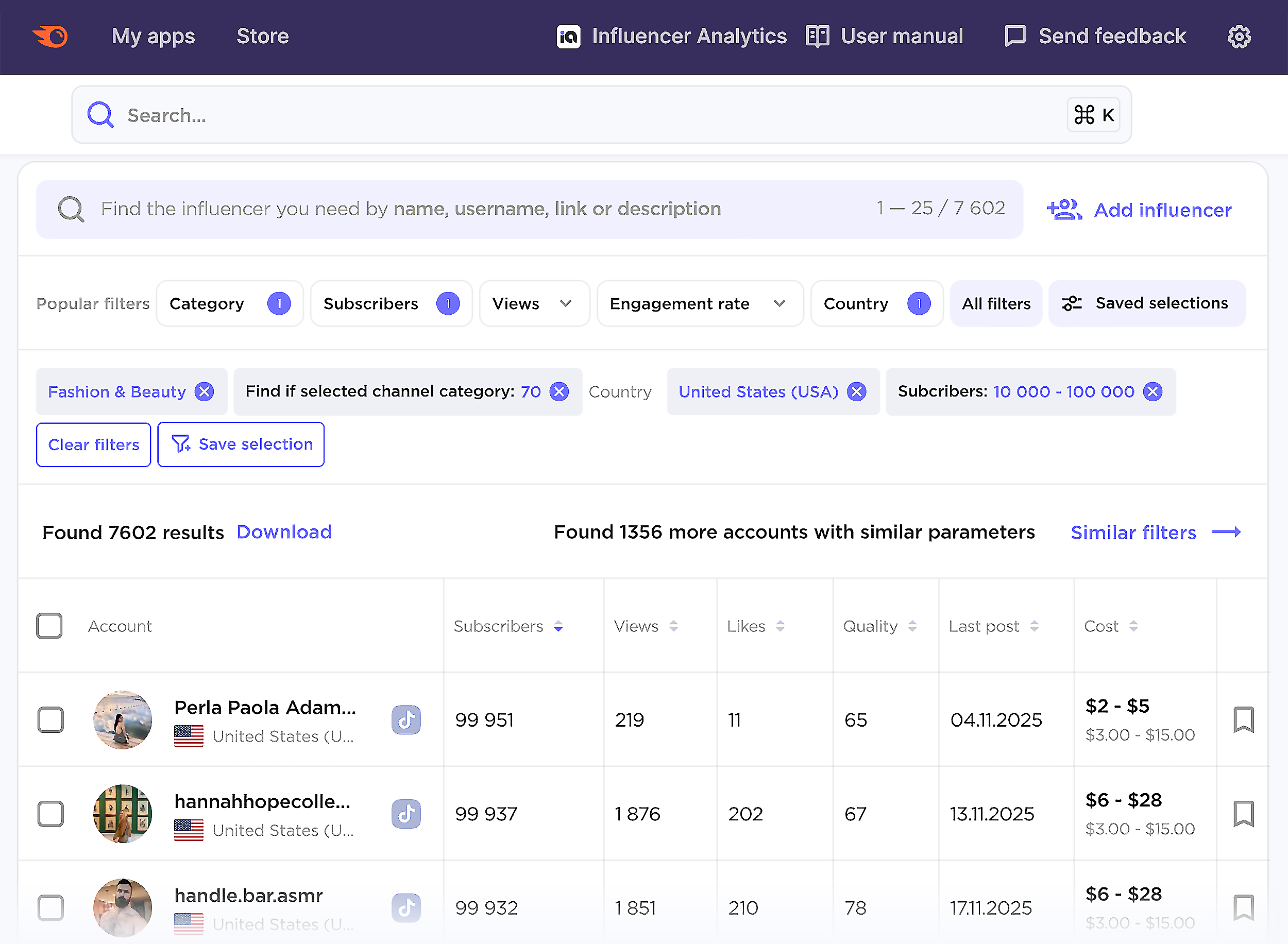The height and width of the screenshot is (944, 1288).
Task: Select all accounts using the header checkbox
Action: tap(49, 626)
